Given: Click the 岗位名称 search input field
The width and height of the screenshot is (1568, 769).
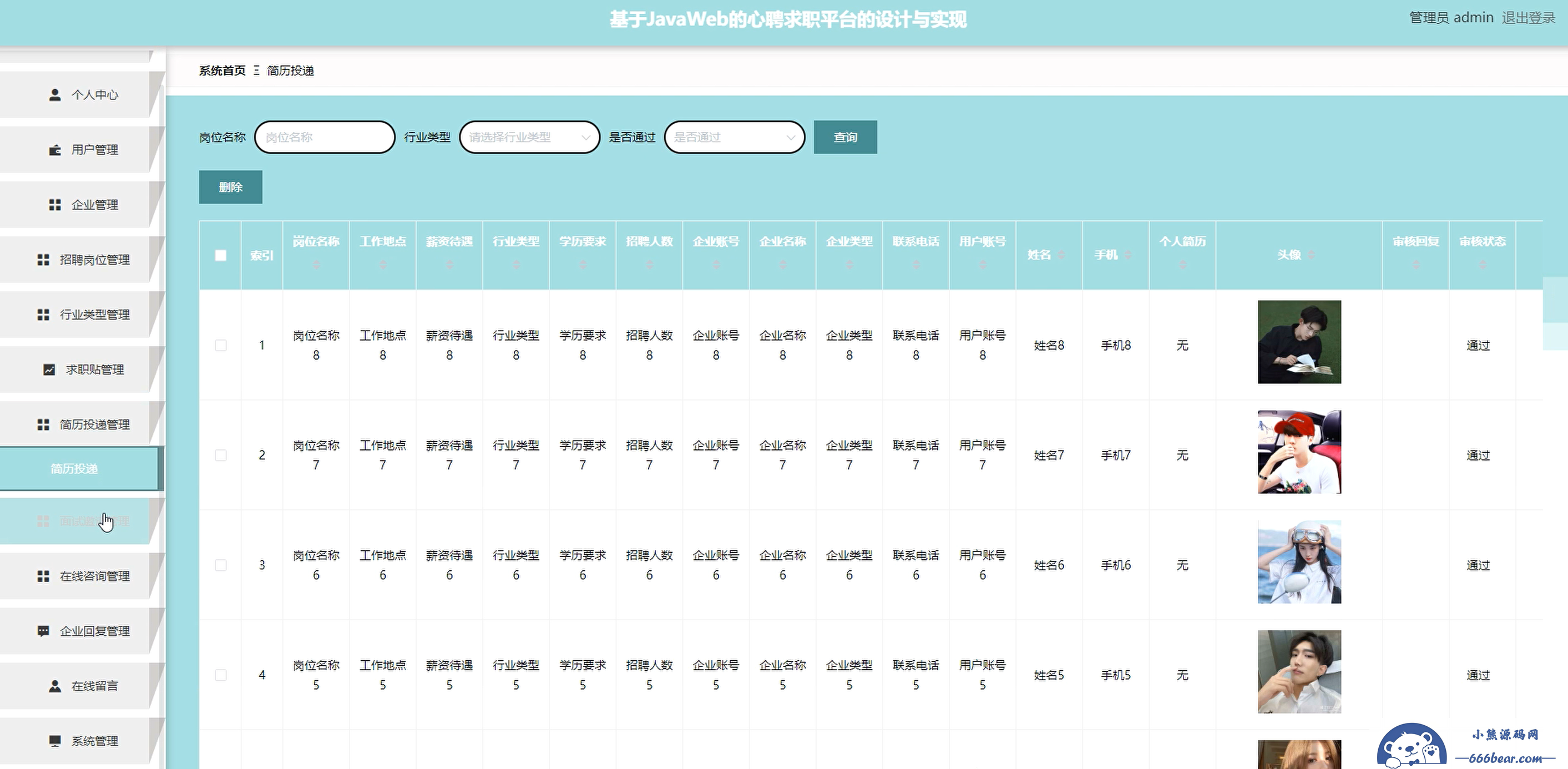Looking at the screenshot, I should (325, 137).
